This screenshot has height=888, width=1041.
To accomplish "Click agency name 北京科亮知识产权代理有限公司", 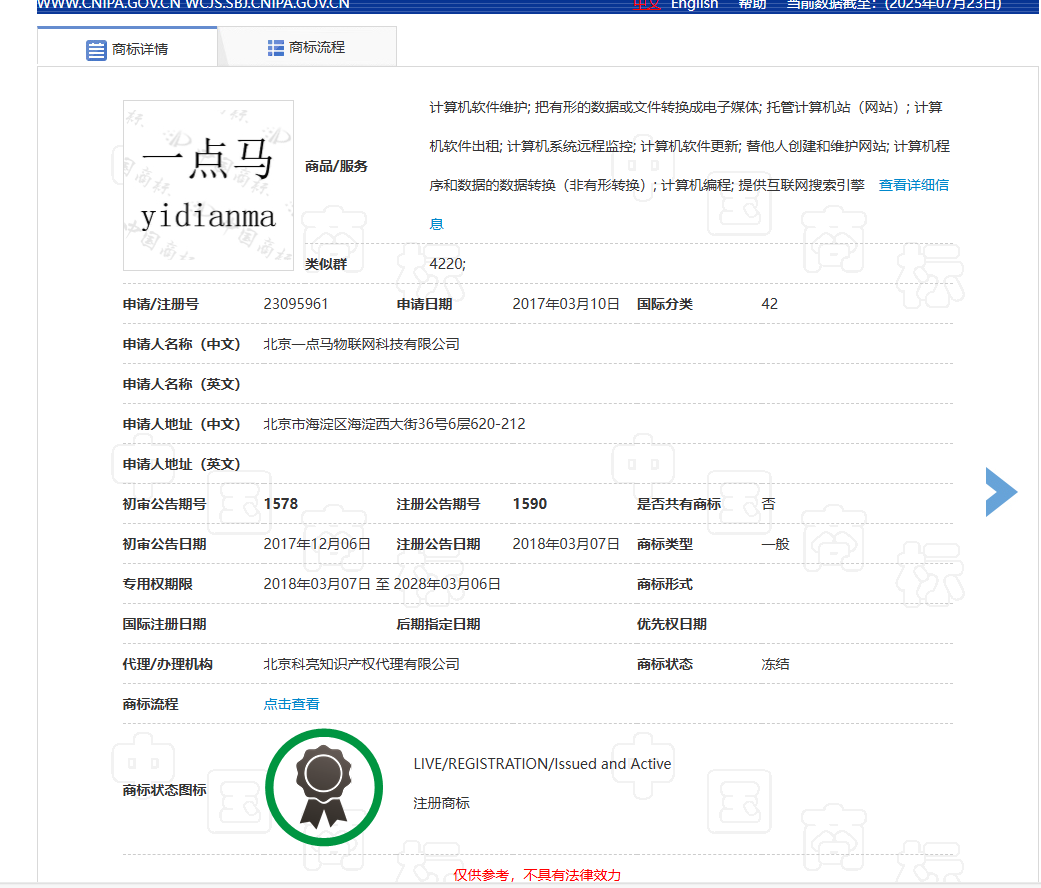I will pos(361,664).
